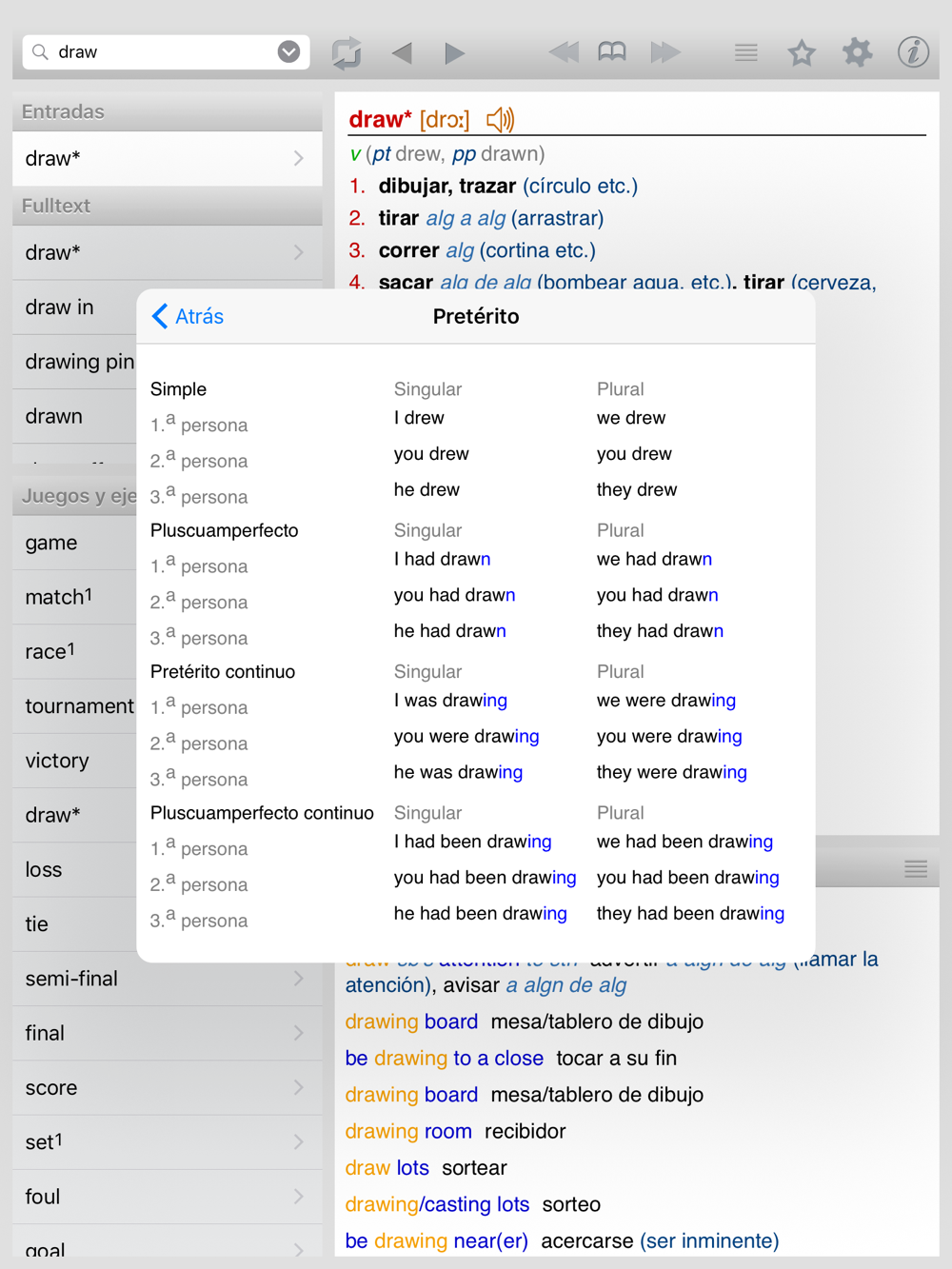Expand the foul row chevron
952x1269 pixels.
tap(299, 1197)
